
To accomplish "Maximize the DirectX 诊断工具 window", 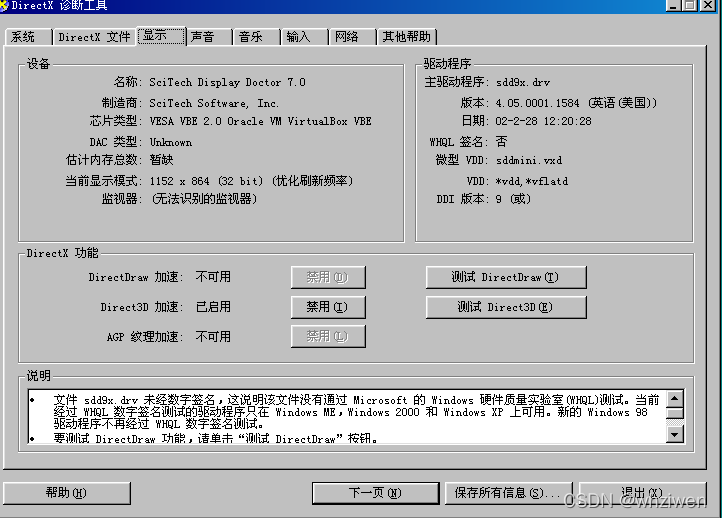I will click(690, 5).
